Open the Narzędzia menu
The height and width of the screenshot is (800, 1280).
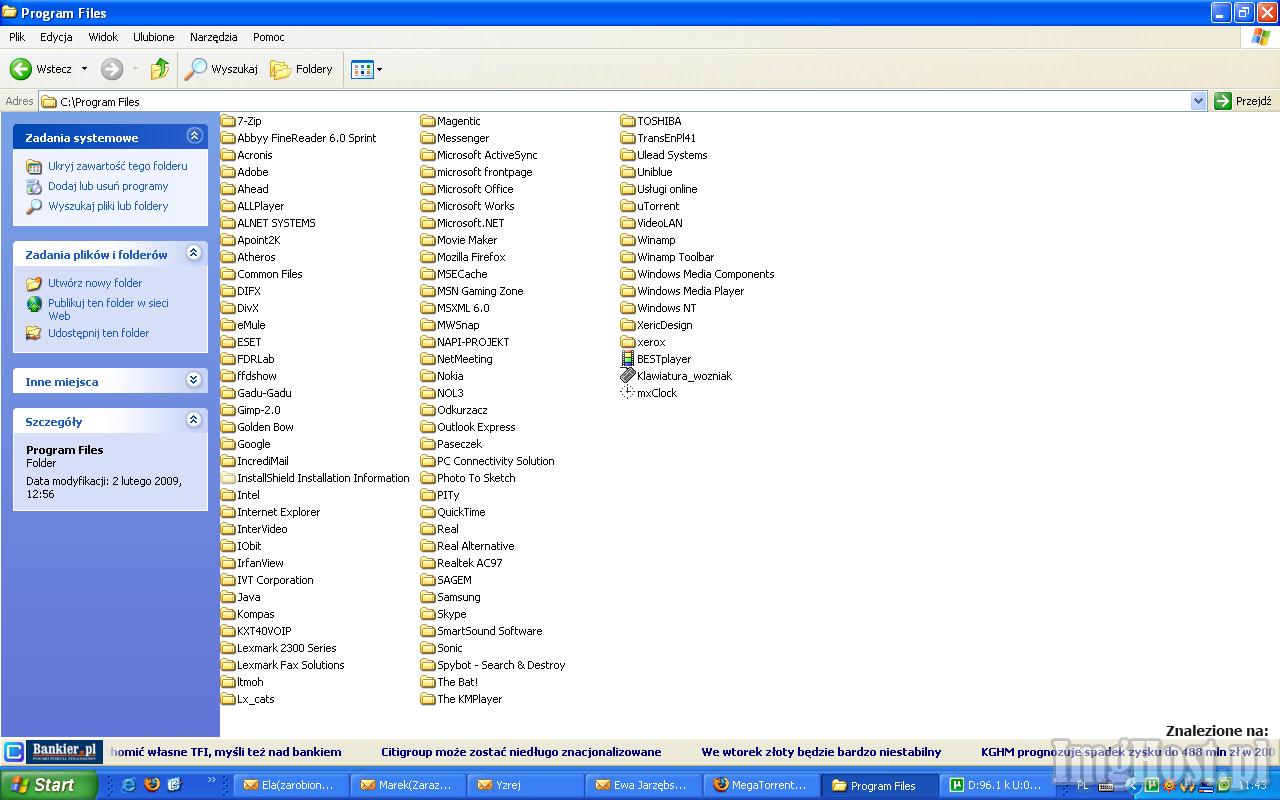pyautogui.click(x=213, y=37)
